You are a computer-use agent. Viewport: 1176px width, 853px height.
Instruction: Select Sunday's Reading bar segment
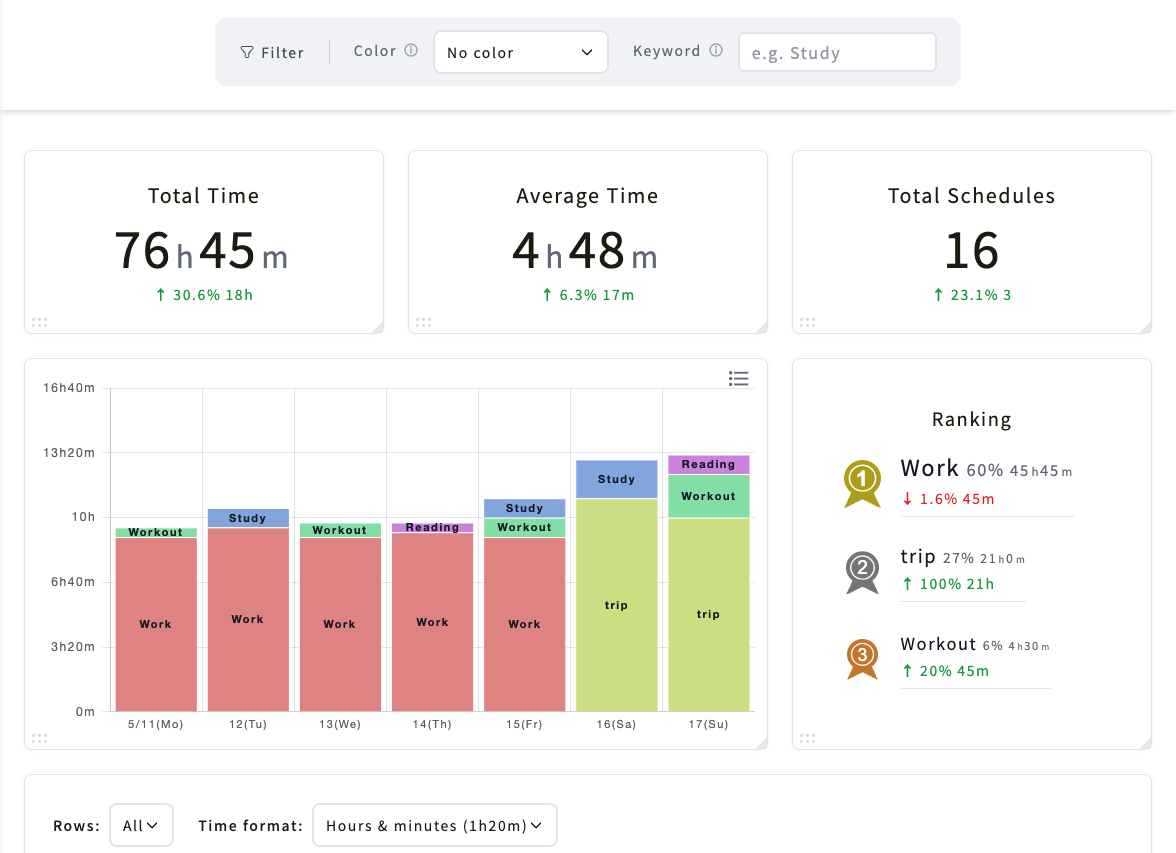click(709, 464)
